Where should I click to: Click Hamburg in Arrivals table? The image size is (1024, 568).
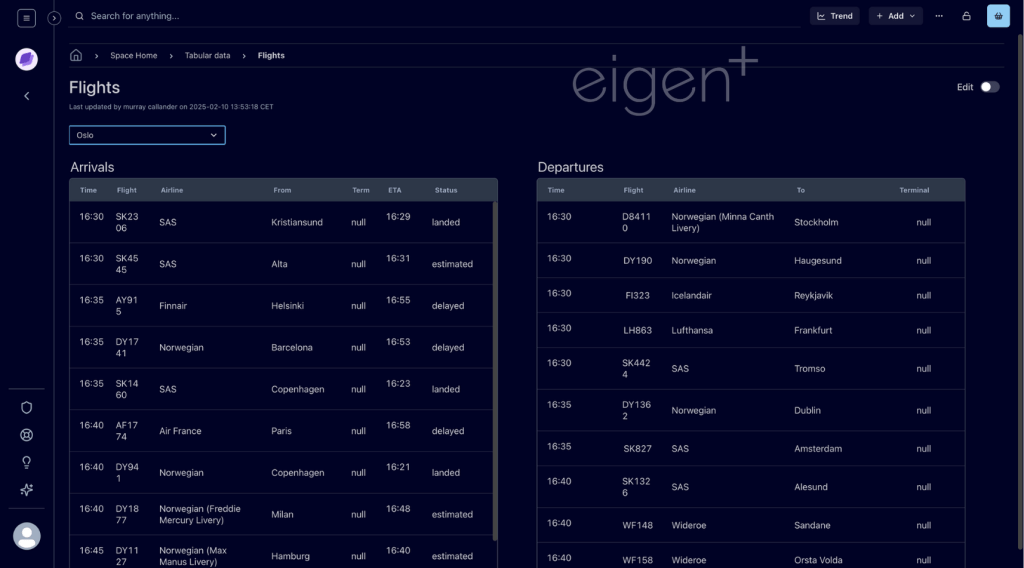pyautogui.click(x=291, y=556)
